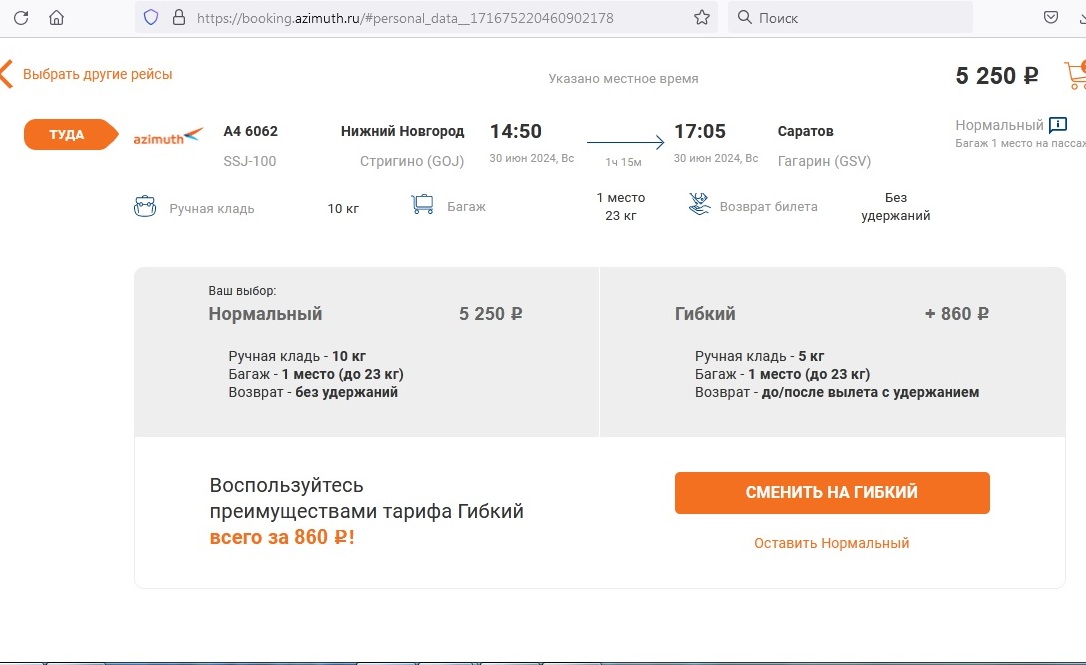Click the orange ТУДА direction badge
1086x665 pixels.
tap(67, 134)
